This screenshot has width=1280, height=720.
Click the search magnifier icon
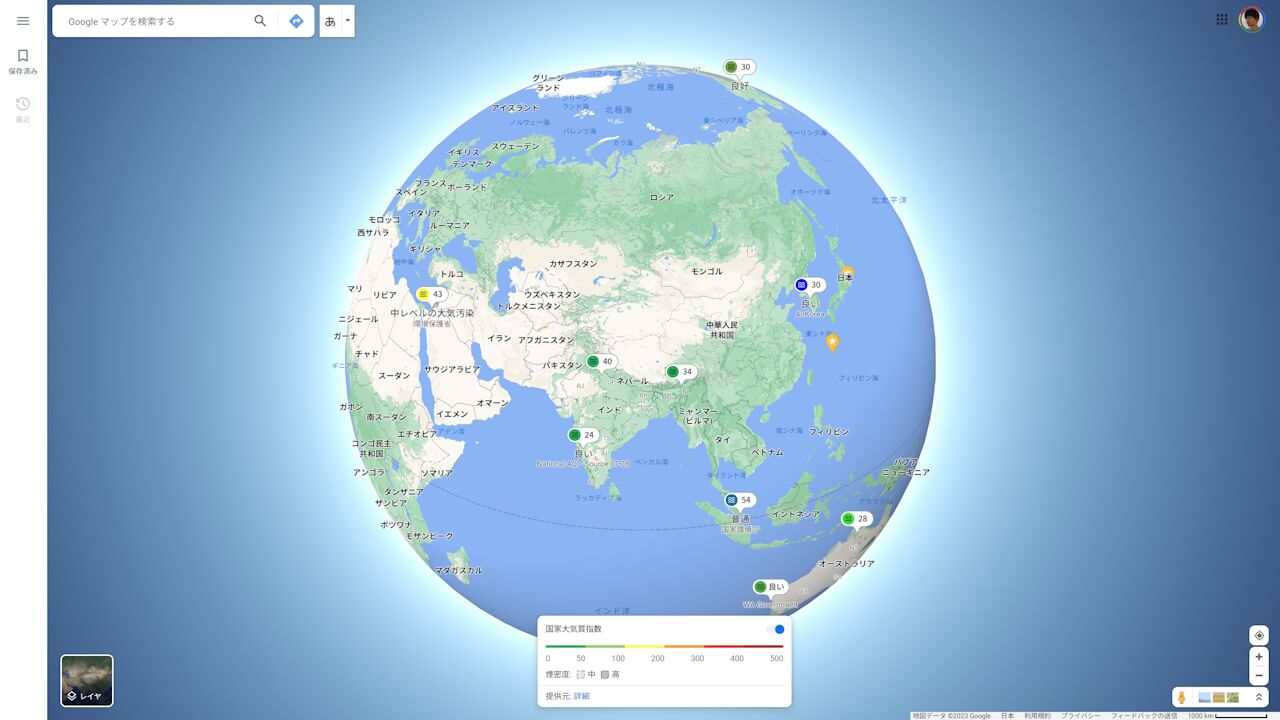259,20
